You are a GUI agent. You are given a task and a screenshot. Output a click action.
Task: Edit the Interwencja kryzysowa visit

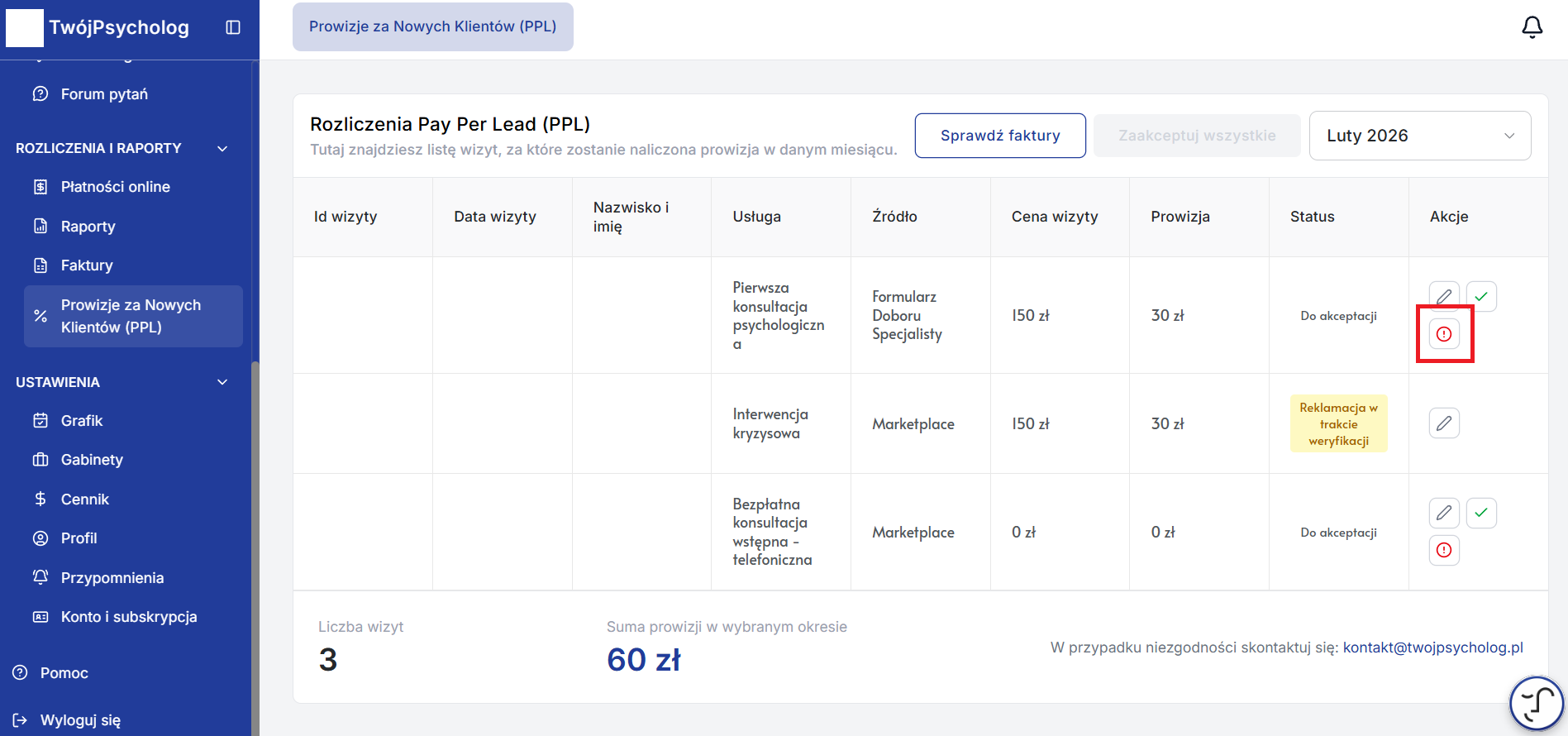click(1443, 423)
